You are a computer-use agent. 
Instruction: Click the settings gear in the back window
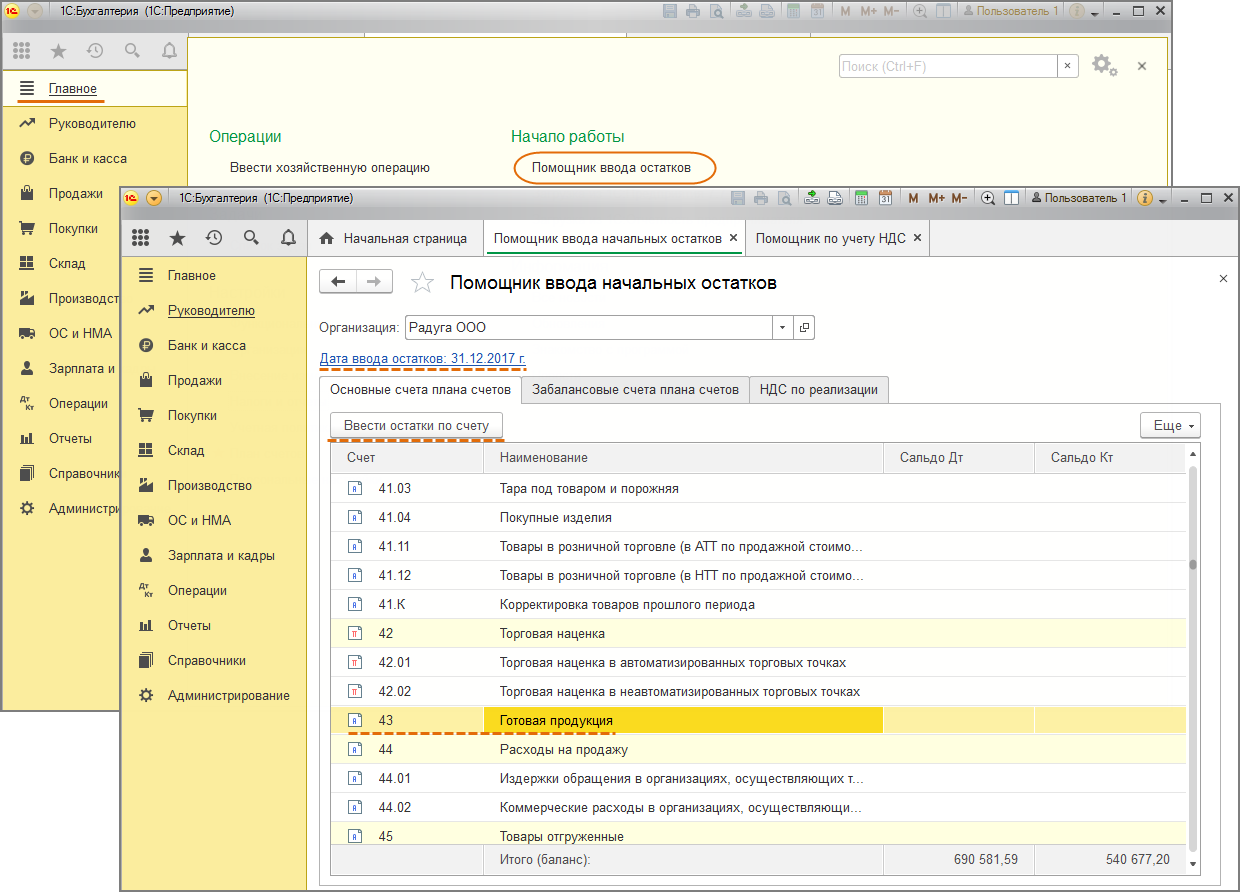click(x=1103, y=66)
